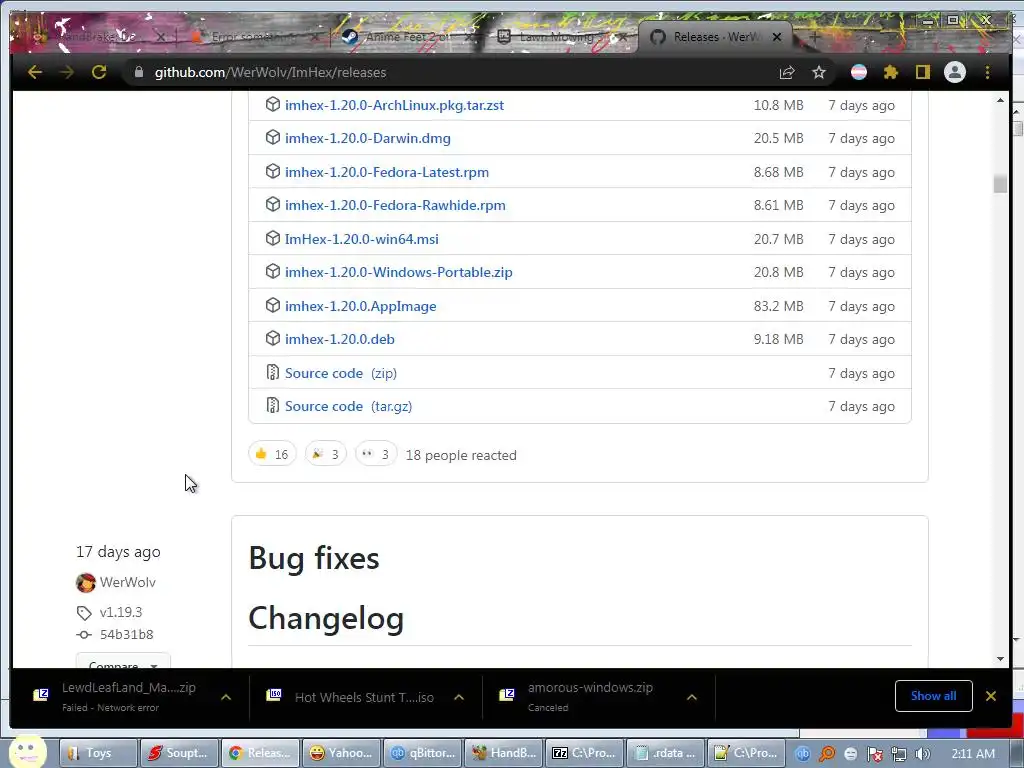Image resolution: width=1024 pixels, height=768 pixels.
Task: Toggle the party popper reaction with 3
Action: (325, 454)
